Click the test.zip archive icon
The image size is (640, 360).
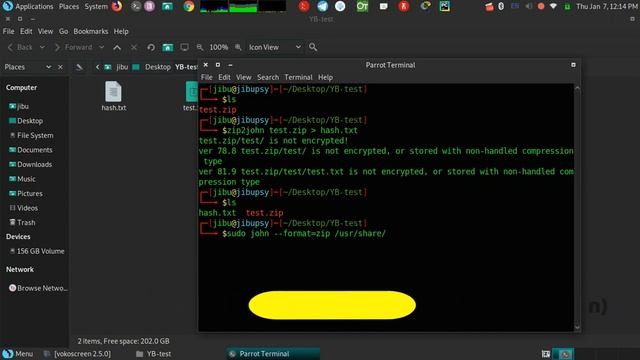pyautogui.click(x=191, y=91)
